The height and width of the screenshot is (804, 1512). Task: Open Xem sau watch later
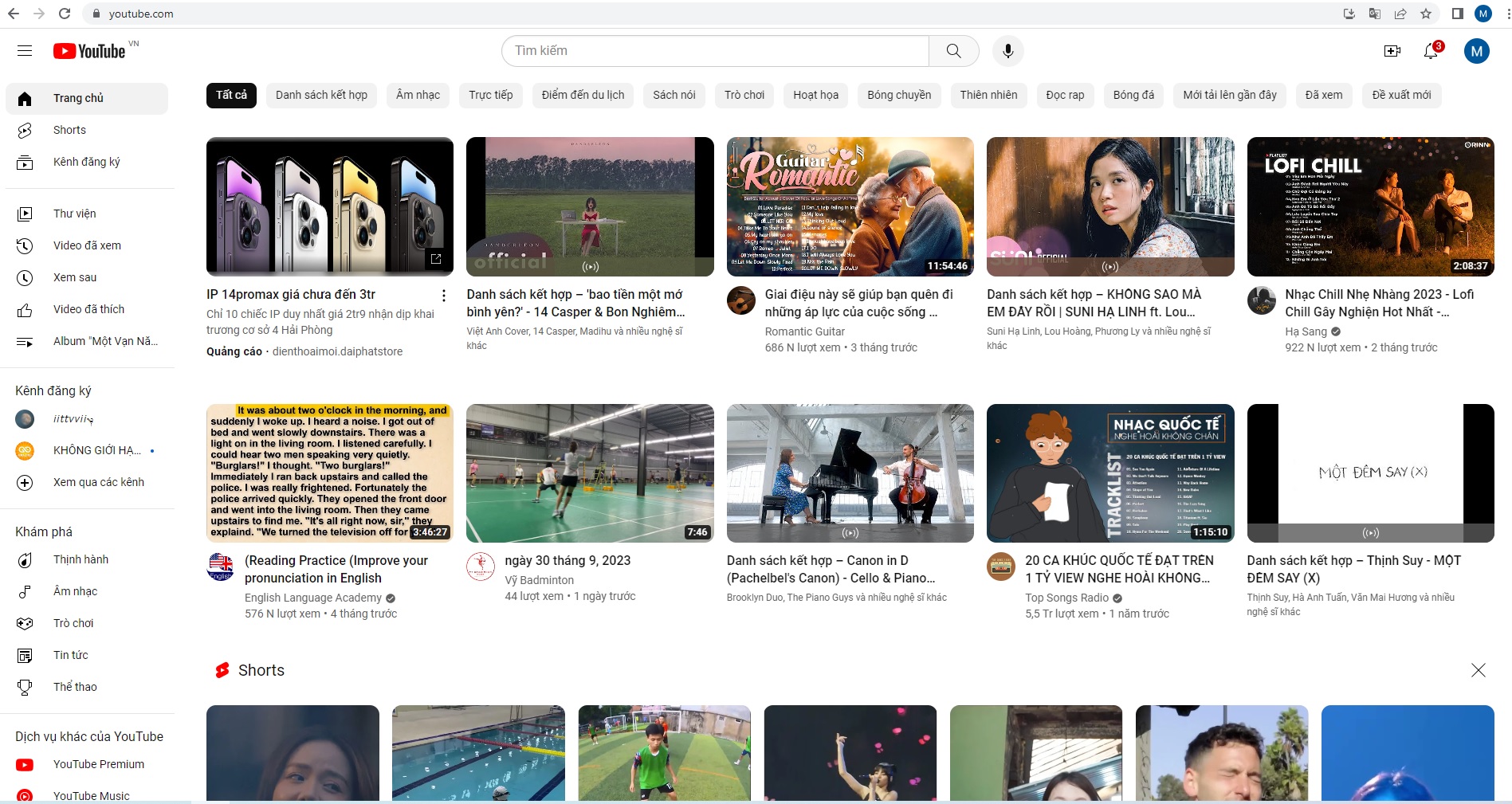[87, 277]
